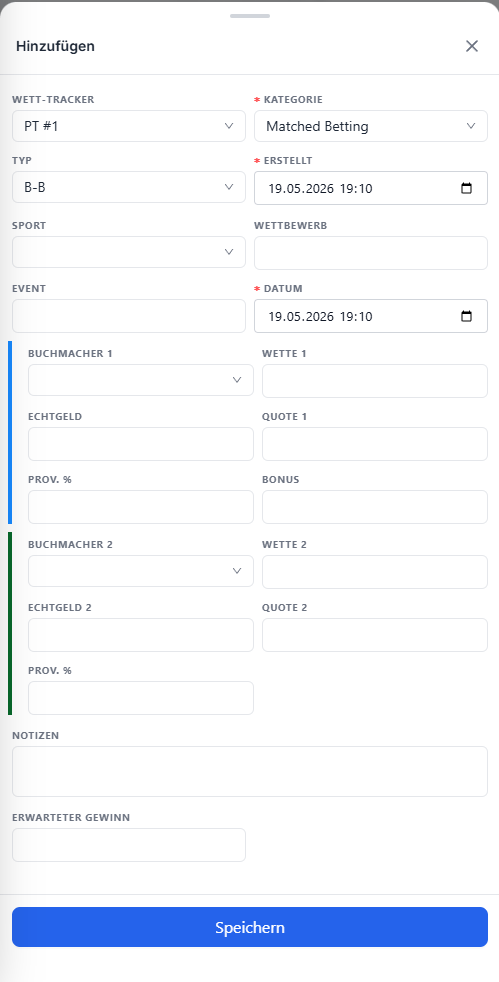The height and width of the screenshot is (982, 499).
Task: Focus the Wettbewerb text field
Action: point(371,253)
